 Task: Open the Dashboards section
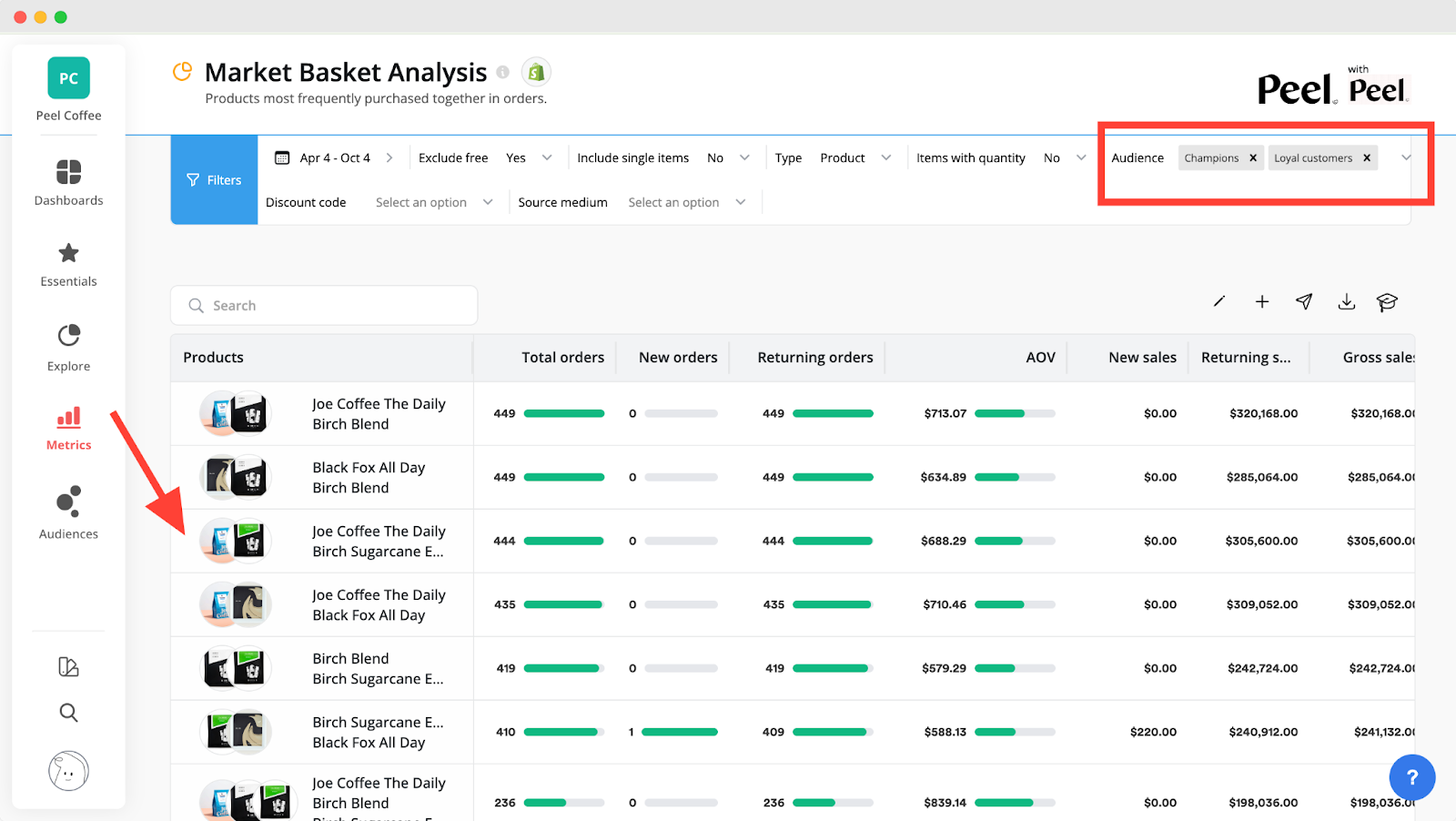pos(68,182)
